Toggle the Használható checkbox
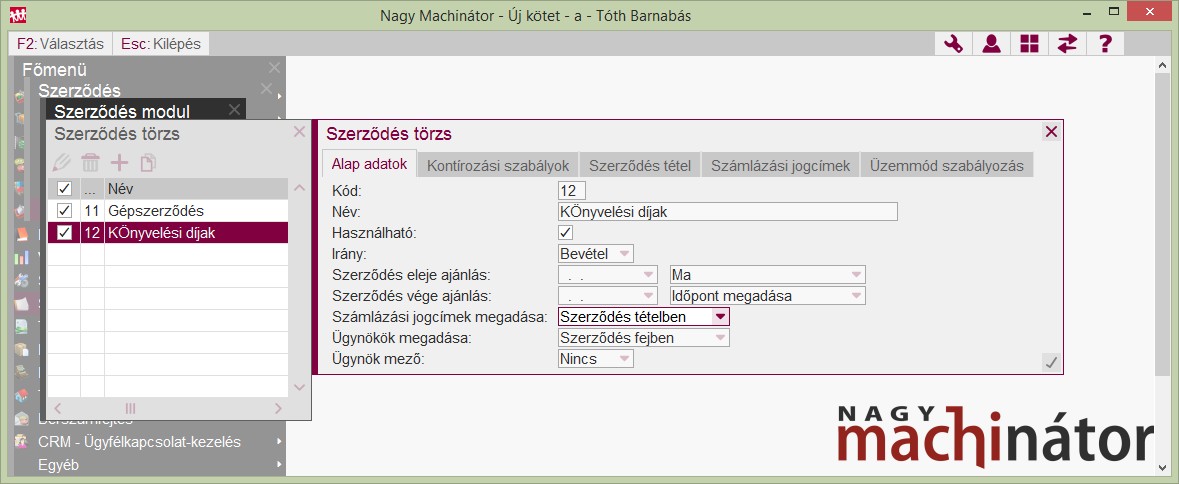 565,232
